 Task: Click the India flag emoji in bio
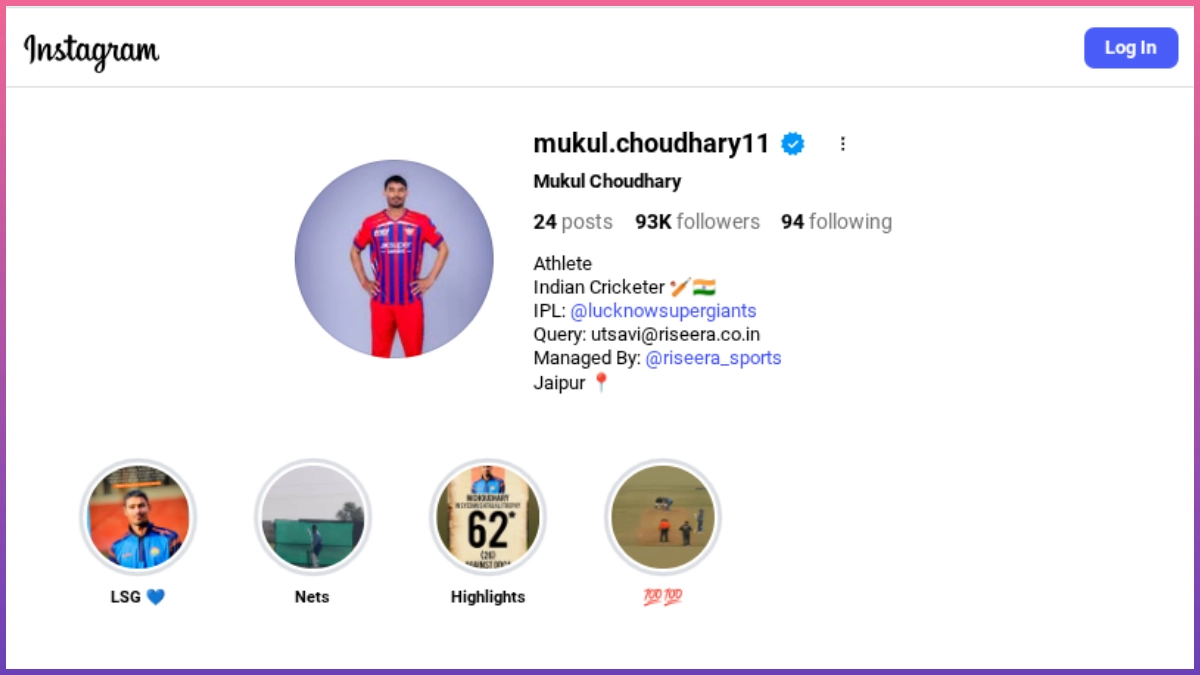[704, 287]
